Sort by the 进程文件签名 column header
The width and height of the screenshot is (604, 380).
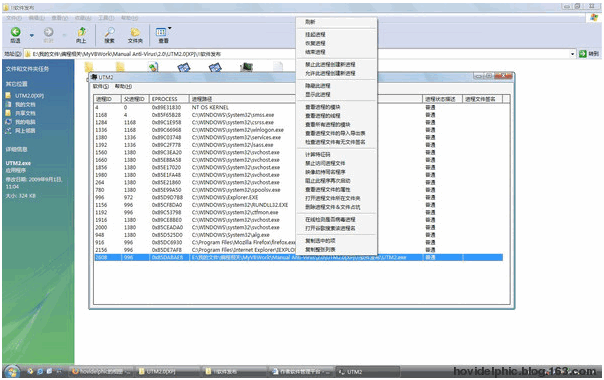pyautogui.click(x=482, y=99)
